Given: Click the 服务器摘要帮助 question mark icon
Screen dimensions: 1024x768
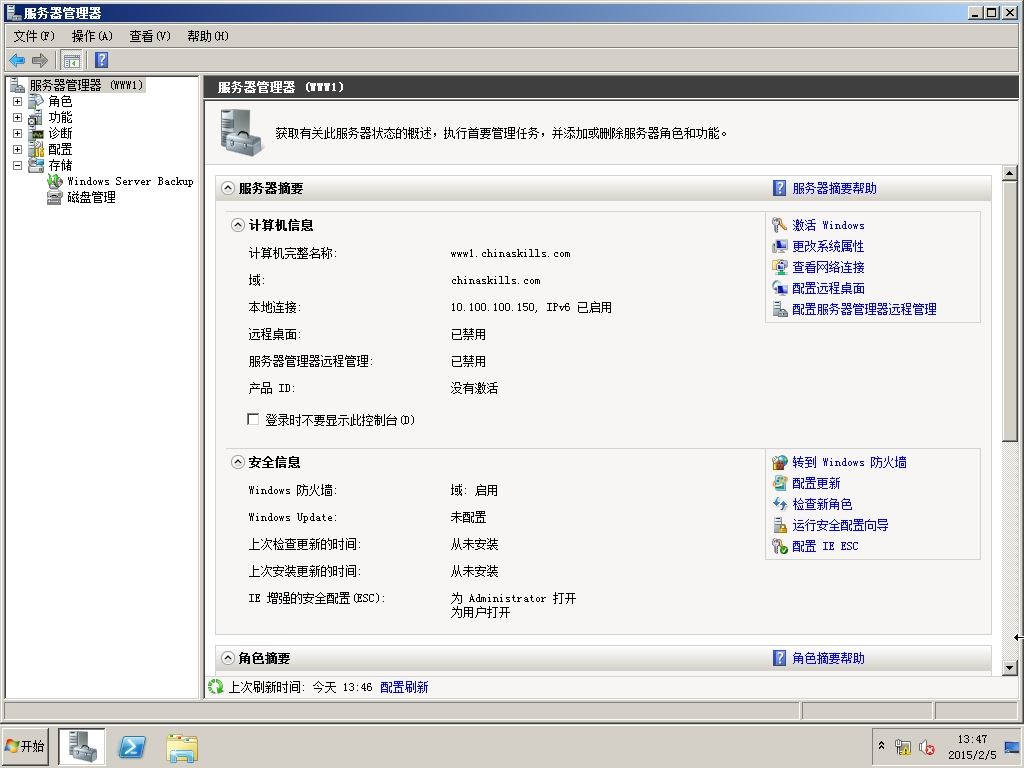Looking at the screenshot, I should [779, 188].
